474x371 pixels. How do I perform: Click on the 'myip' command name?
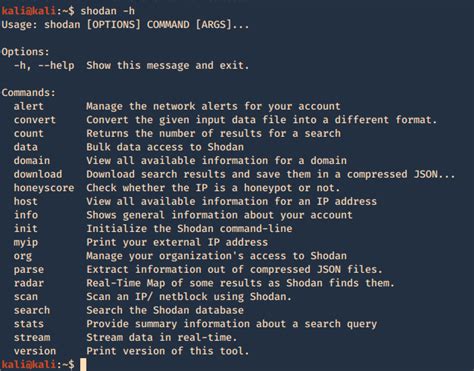coord(26,243)
